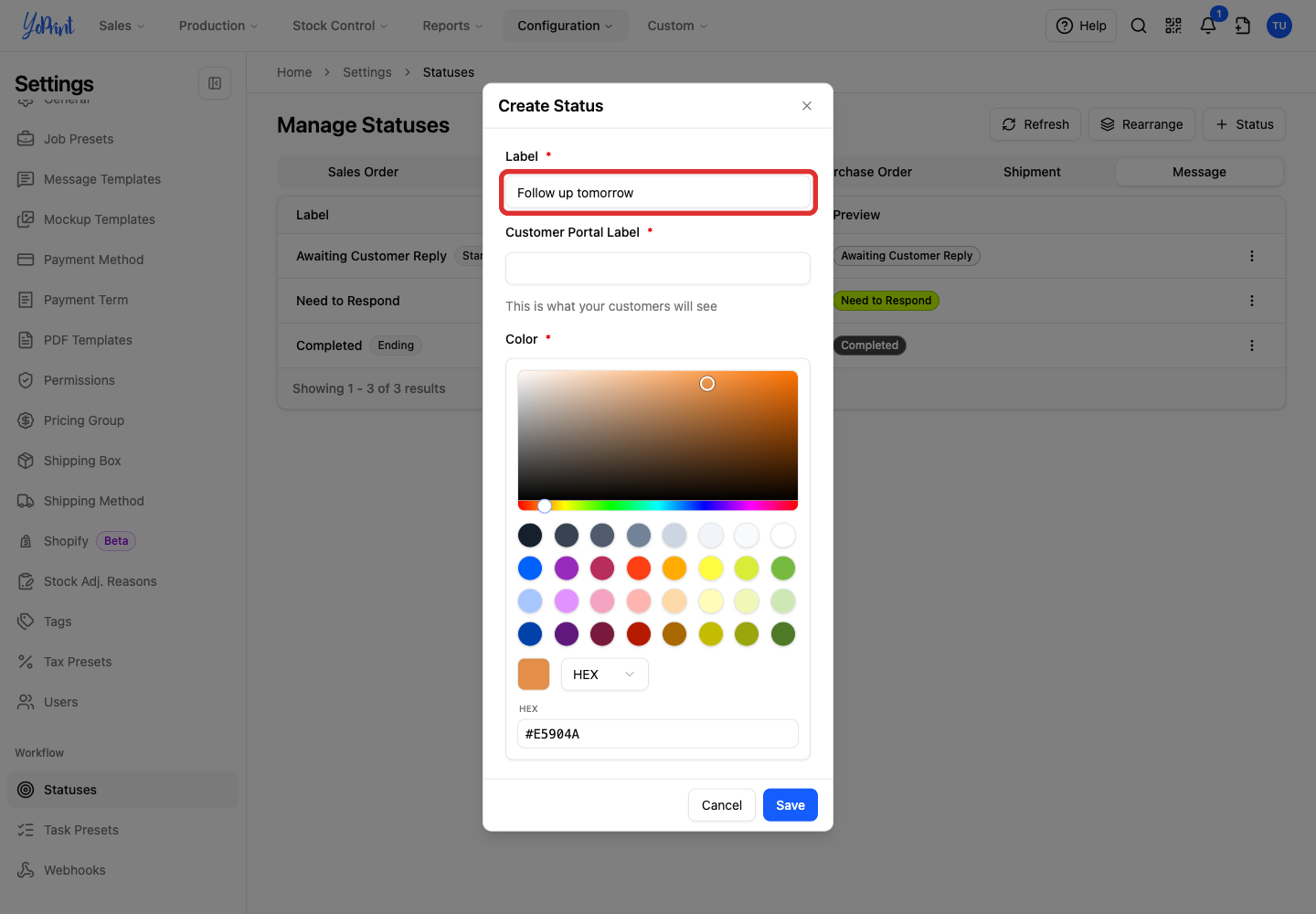1316x914 pixels.
Task: Switch to the Shipment tab
Action: coord(1032,172)
